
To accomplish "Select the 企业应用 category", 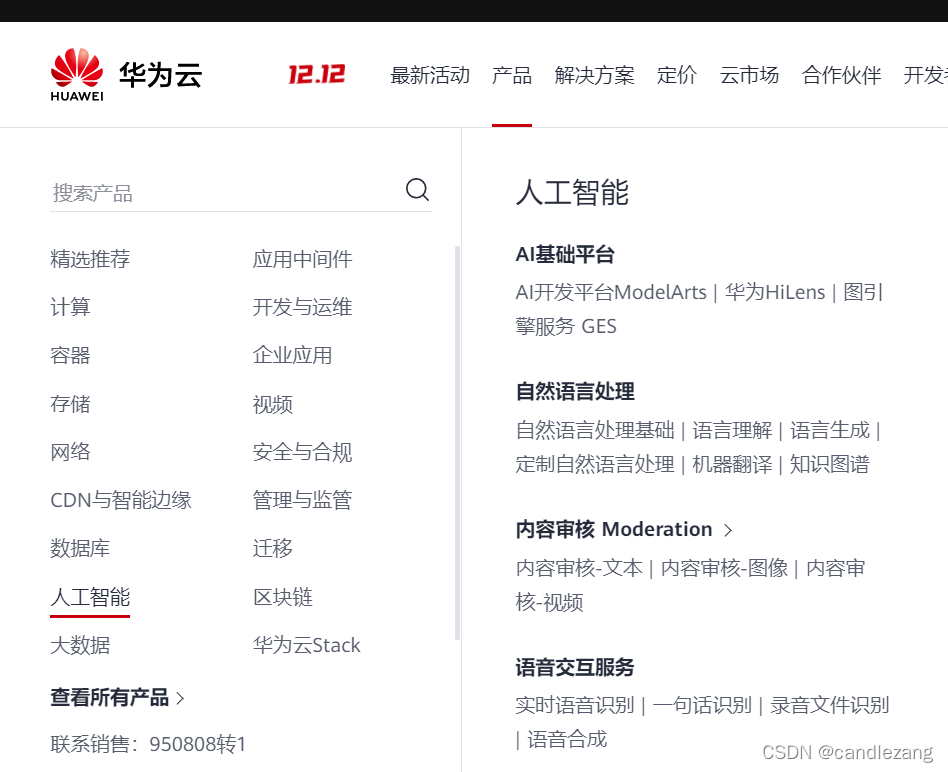I will [292, 355].
